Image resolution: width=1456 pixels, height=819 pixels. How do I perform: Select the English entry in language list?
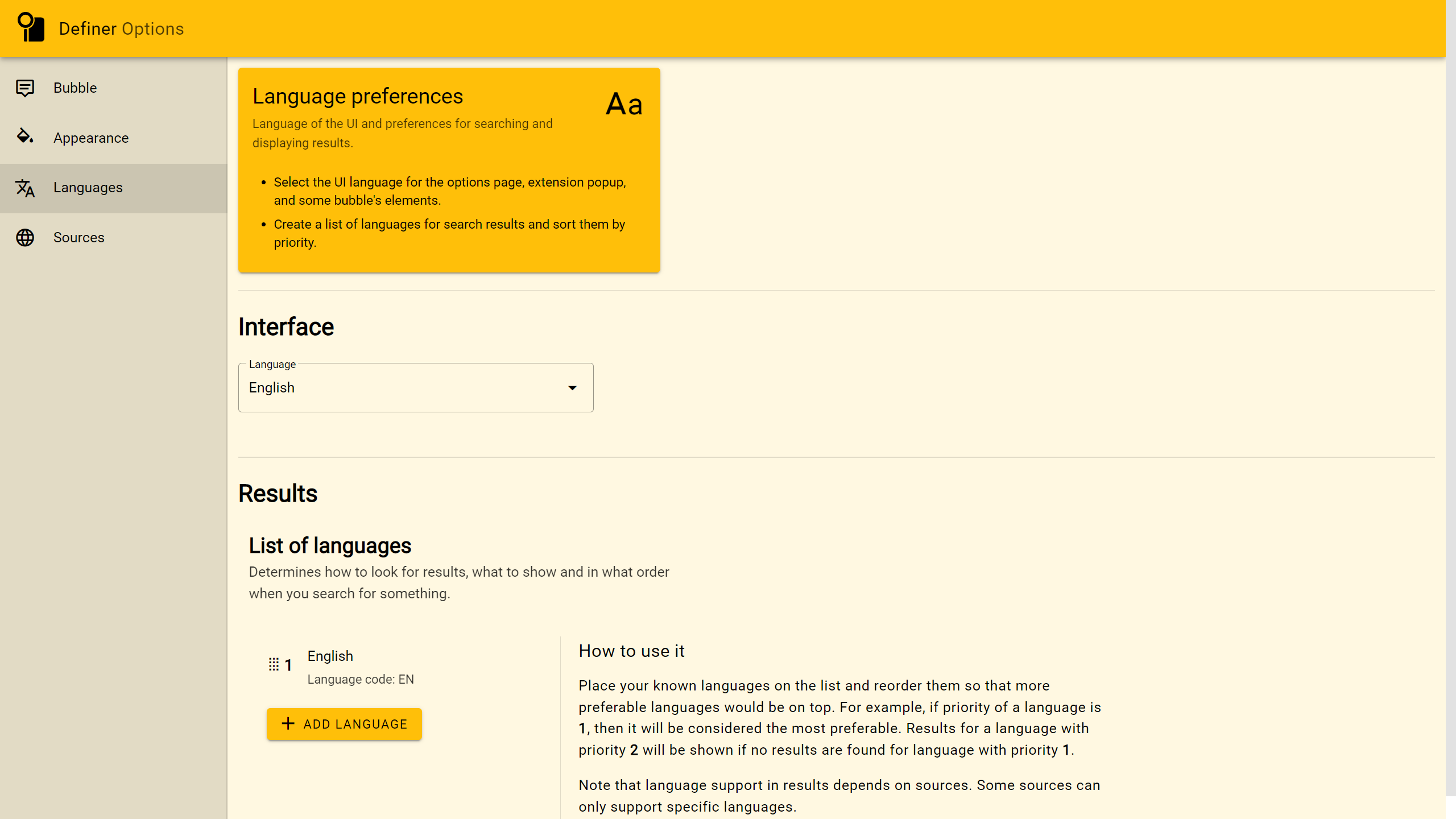click(x=330, y=656)
